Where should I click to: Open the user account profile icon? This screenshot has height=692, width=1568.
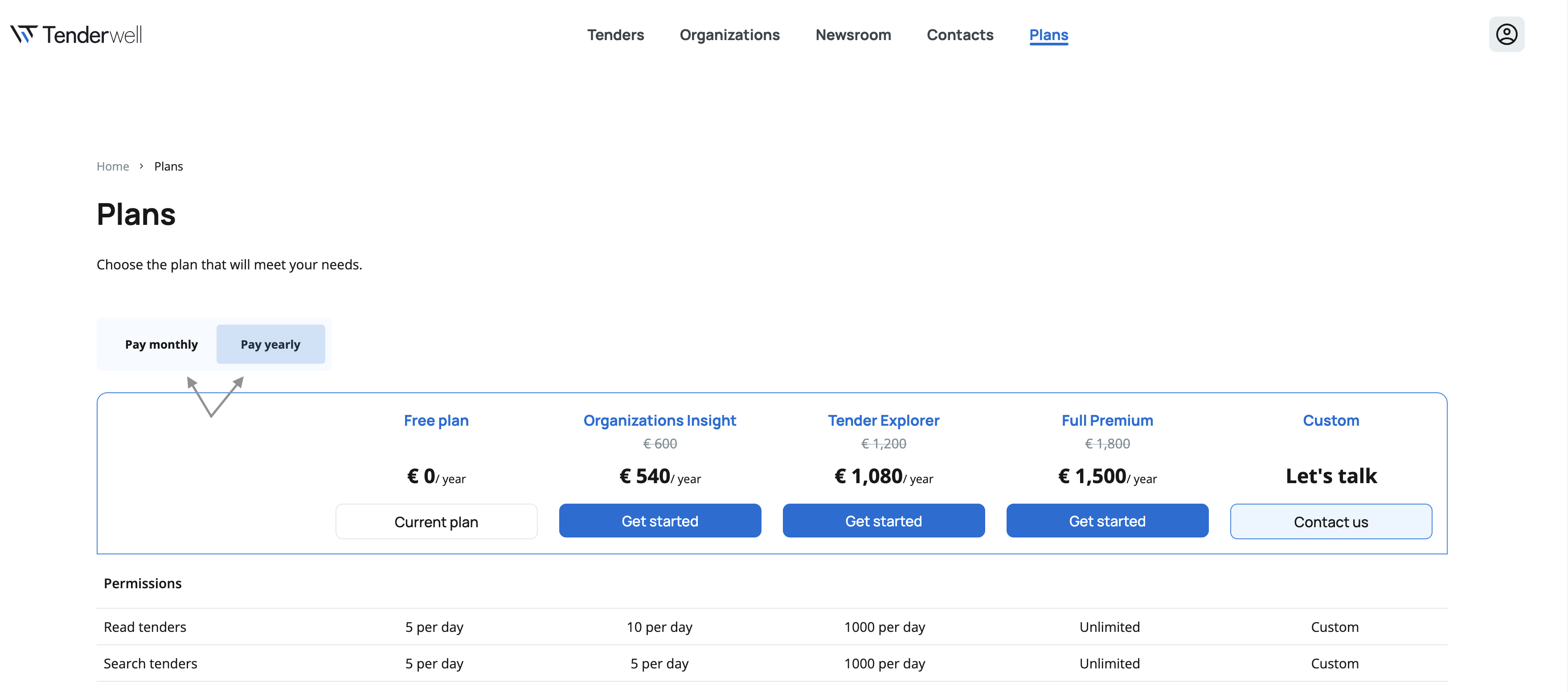[1506, 35]
